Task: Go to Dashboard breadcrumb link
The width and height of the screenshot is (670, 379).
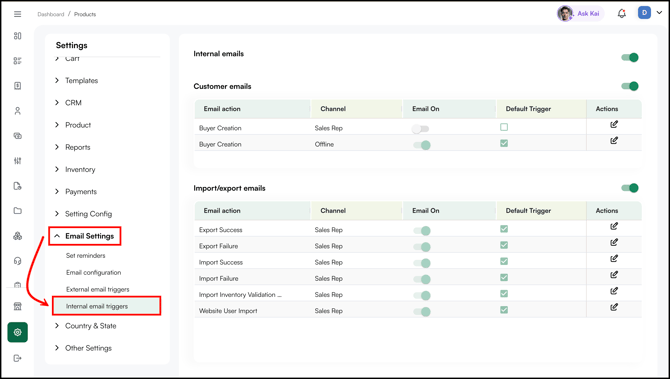Action: pos(50,14)
